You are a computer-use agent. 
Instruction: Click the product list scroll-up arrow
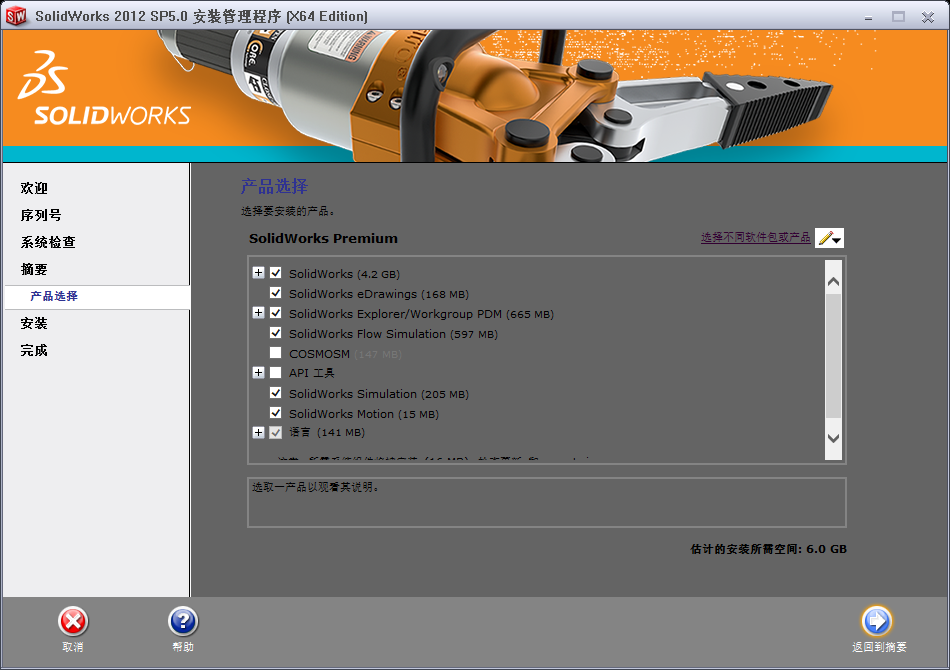tap(834, 282)
